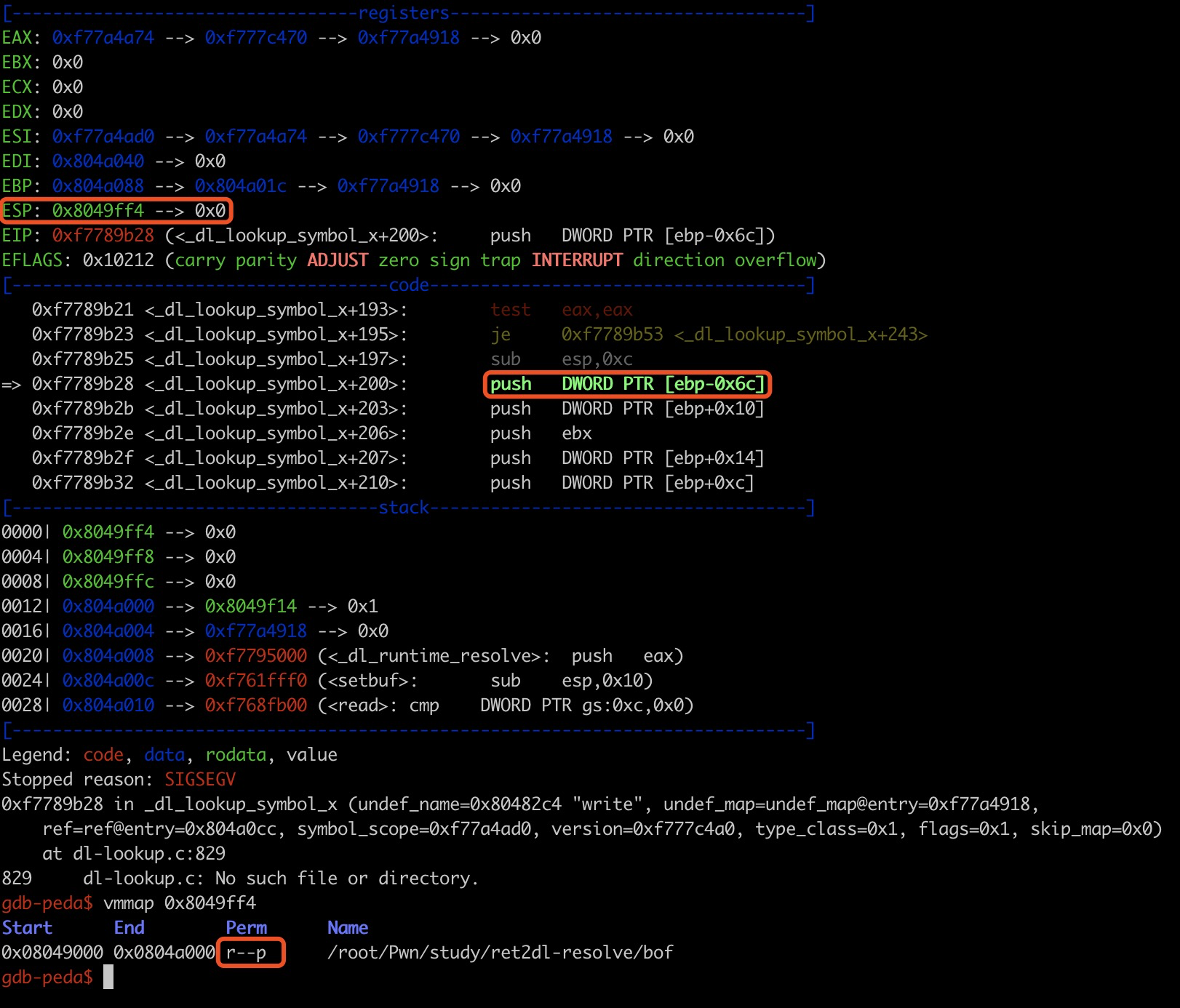The height and width of the screenshot is (1008, 1180).
Task: Click the 'data' legend entry
Action: pyautogui.click(x=164, y=755)
